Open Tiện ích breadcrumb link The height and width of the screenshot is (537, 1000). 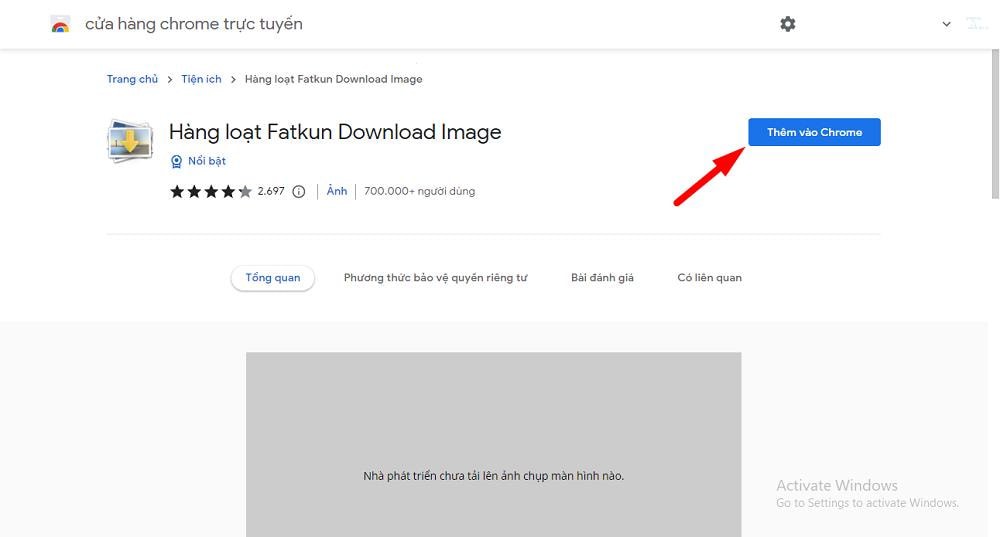pos(201,79)
